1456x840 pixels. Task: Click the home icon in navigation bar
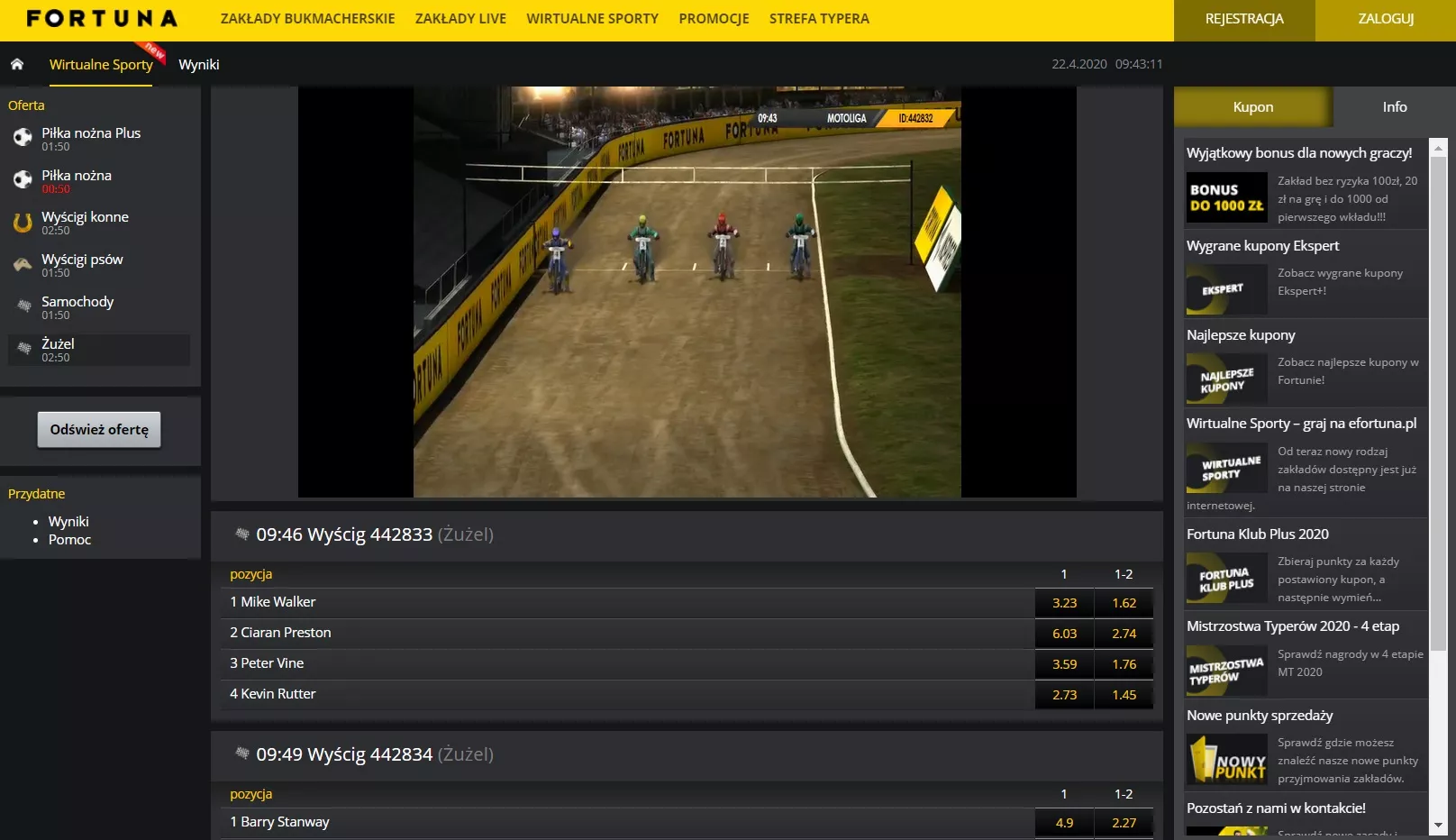[17, 64]
